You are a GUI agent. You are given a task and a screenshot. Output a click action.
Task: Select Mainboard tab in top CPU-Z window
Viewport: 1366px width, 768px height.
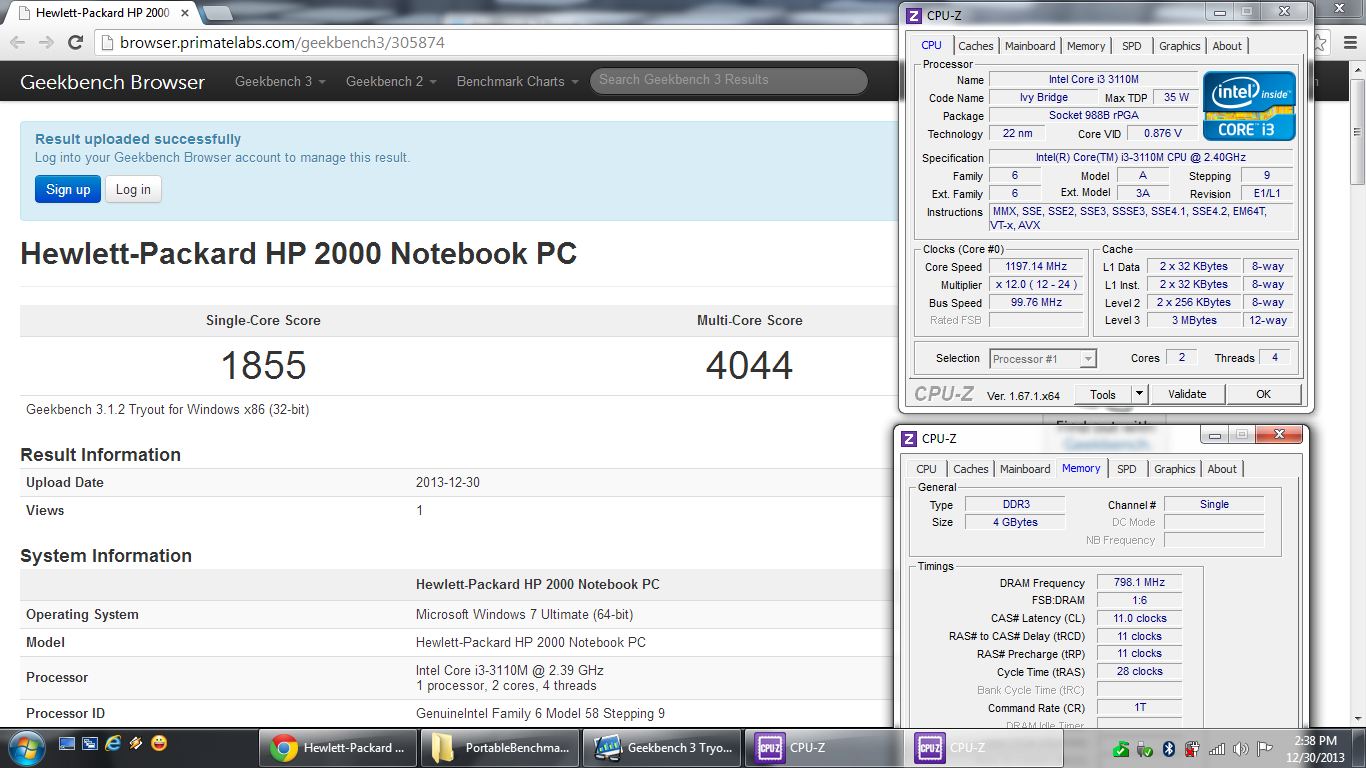click(x=1030, y=46)
